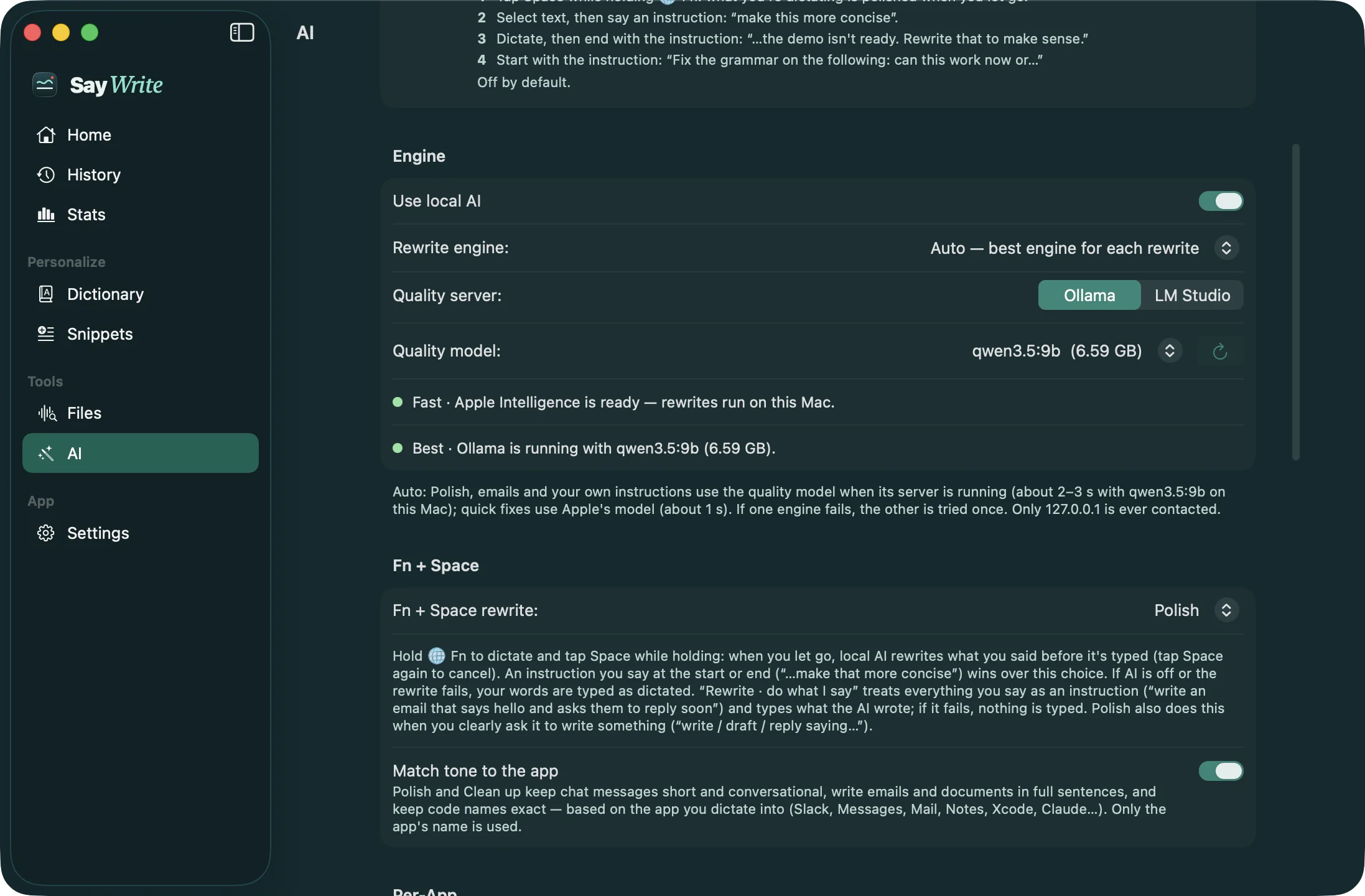Click the History clock icon
Viewport: 1365px width, 896px height.
coord(46,175)
